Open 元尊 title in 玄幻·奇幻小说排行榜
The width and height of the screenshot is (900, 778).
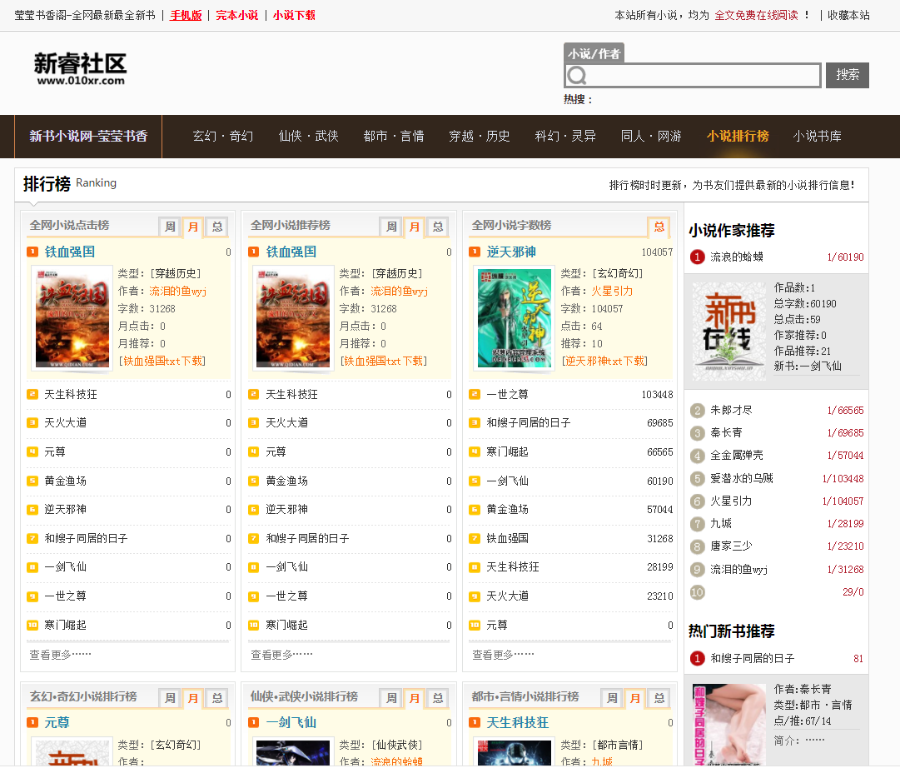click(x=57, y=722)
